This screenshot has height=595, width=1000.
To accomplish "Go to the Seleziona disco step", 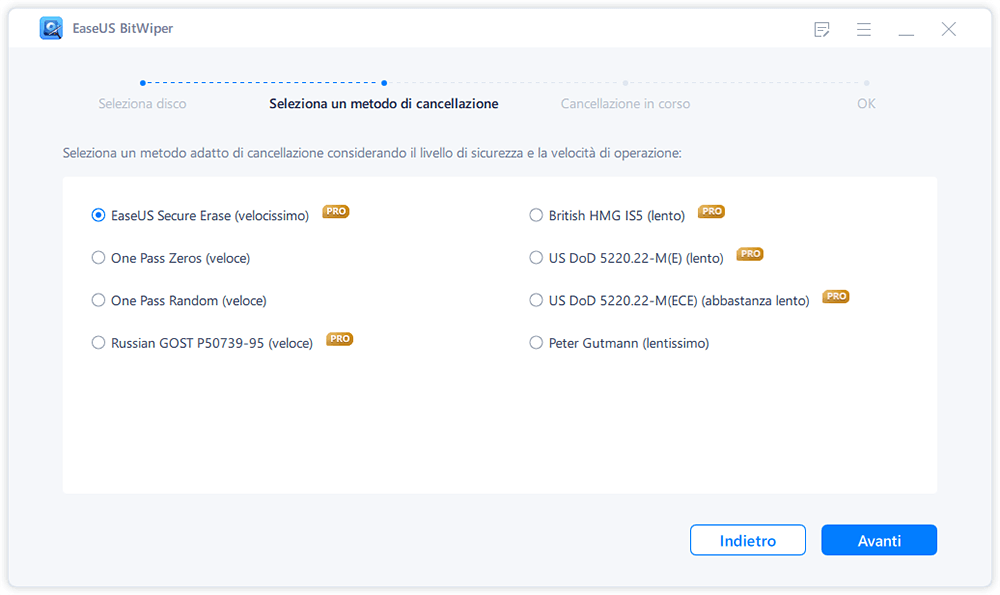I will click(142, 103).
